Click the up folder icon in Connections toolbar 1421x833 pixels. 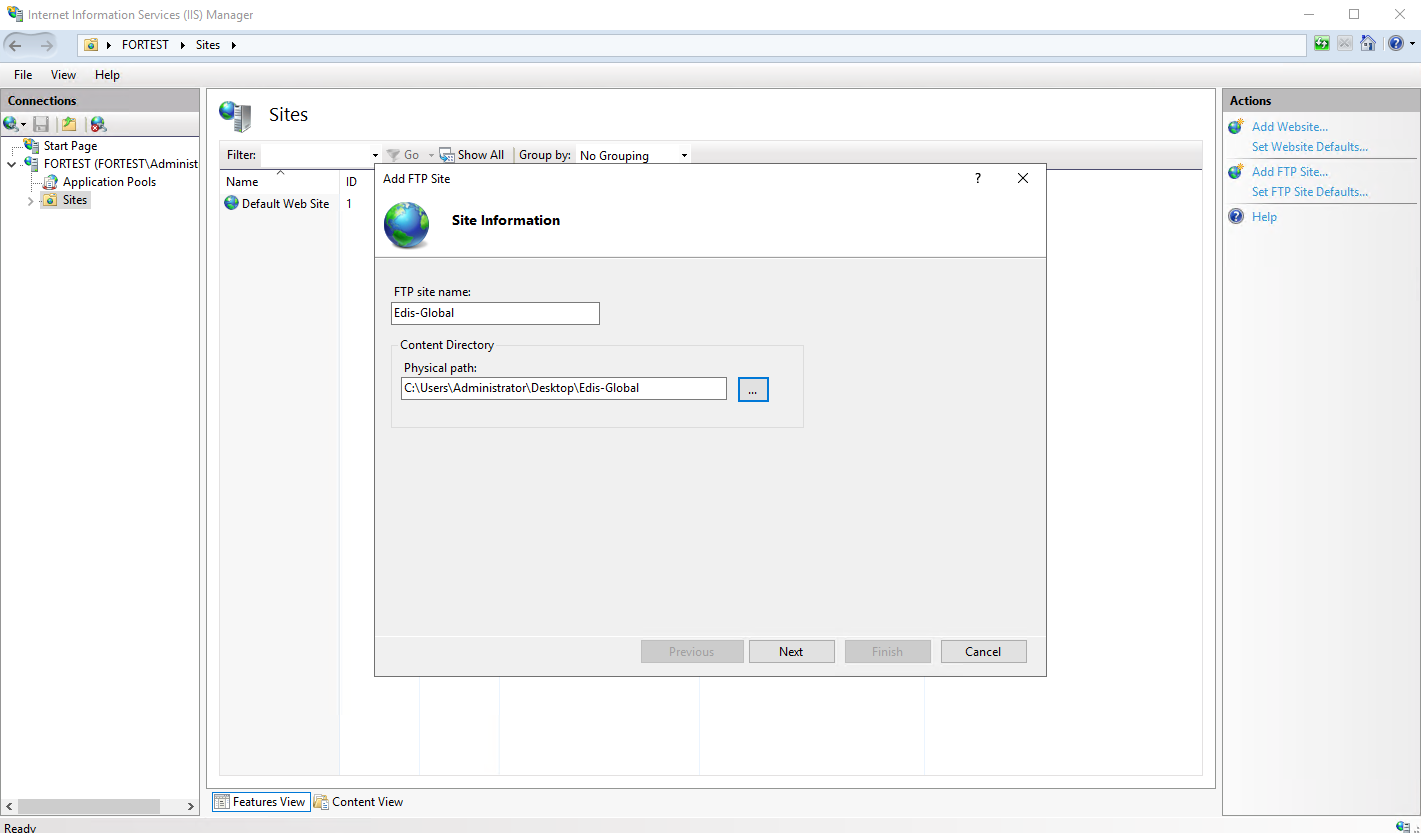pyautogui.click(x=69, y=124)
